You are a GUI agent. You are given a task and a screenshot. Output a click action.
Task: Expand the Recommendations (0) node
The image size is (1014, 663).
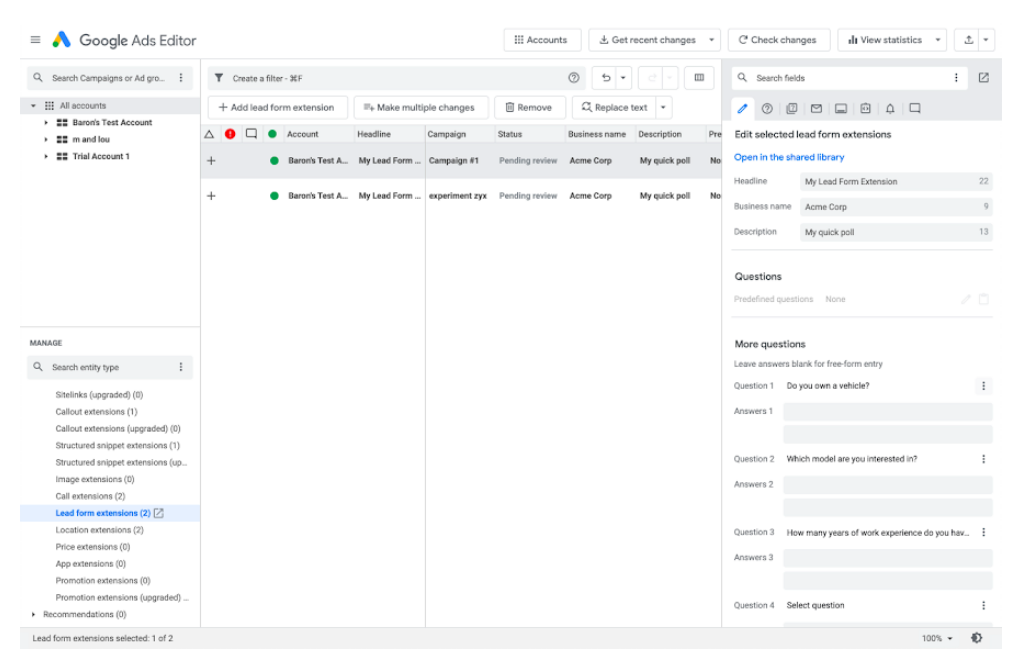click(34, 615)
